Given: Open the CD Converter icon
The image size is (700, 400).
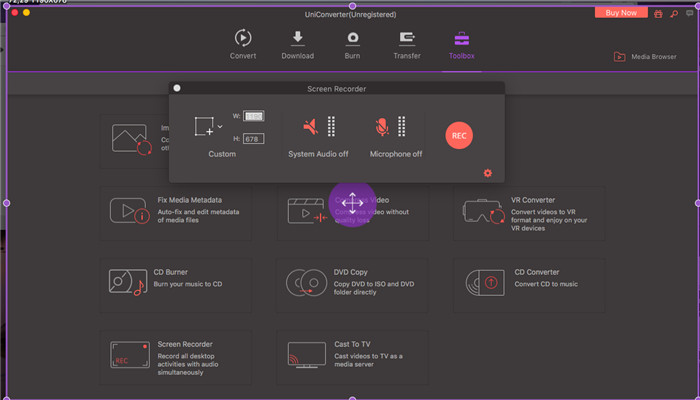Looking at the screenshot, I should tap(485, 283).
